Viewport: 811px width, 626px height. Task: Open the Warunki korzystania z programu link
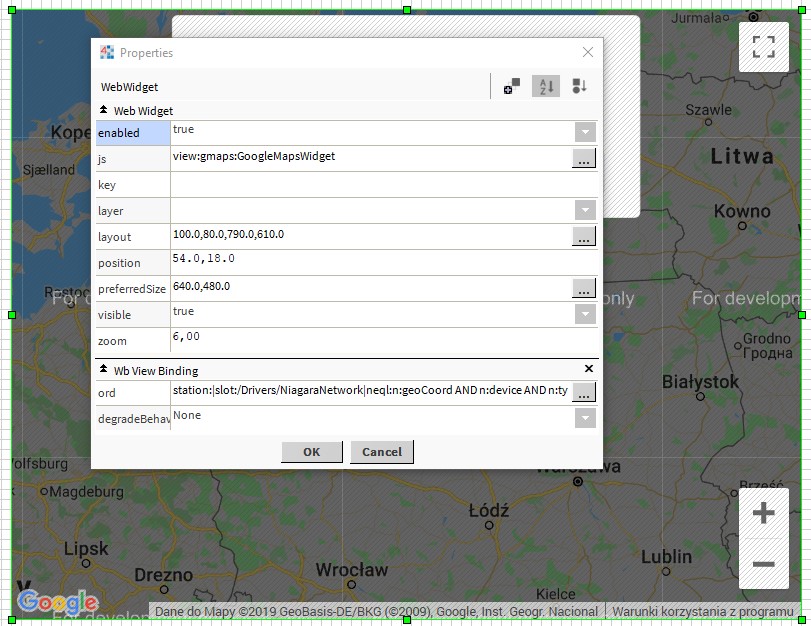tap(702, 611)
